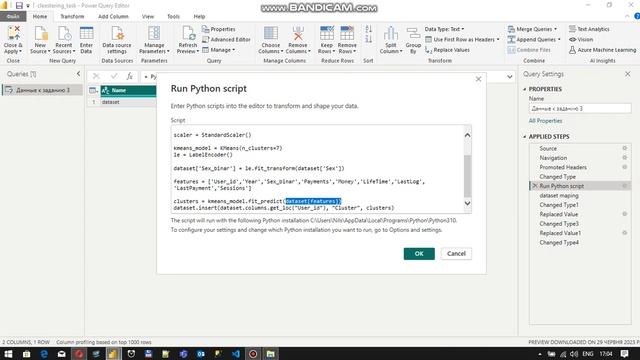Open Vision in AI Insights
640x360 pixels.
[x=581, y=40]
